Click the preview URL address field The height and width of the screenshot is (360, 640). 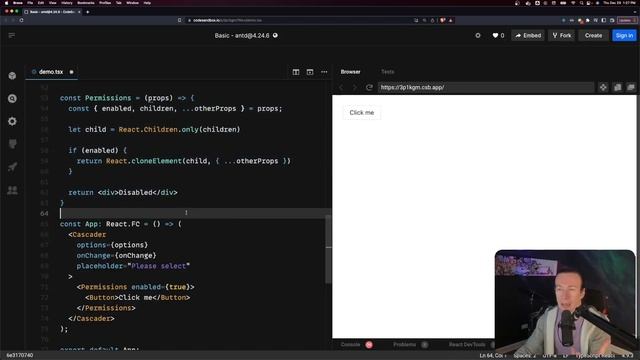point(485,87)
